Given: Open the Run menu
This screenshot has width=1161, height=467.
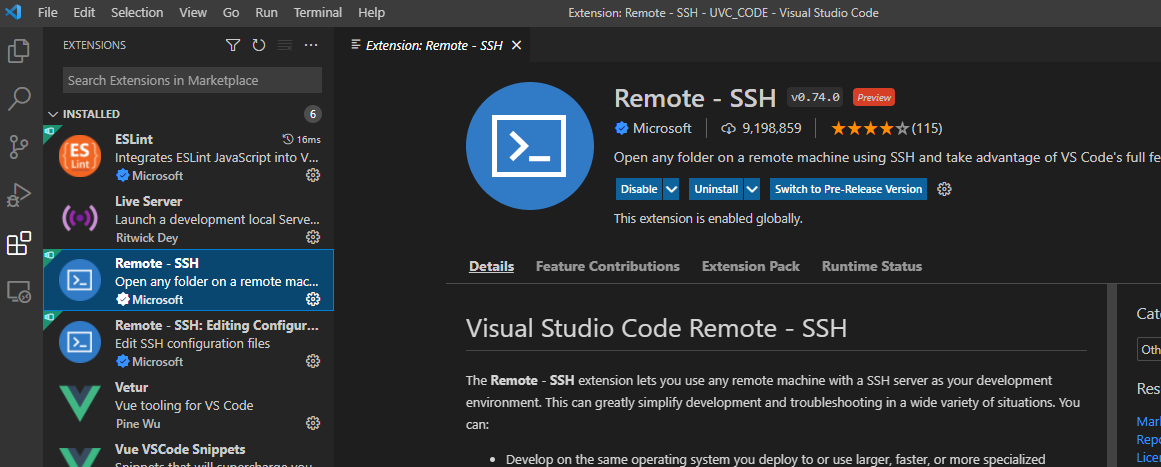Looking at the screenshot, I should point(267,13).
